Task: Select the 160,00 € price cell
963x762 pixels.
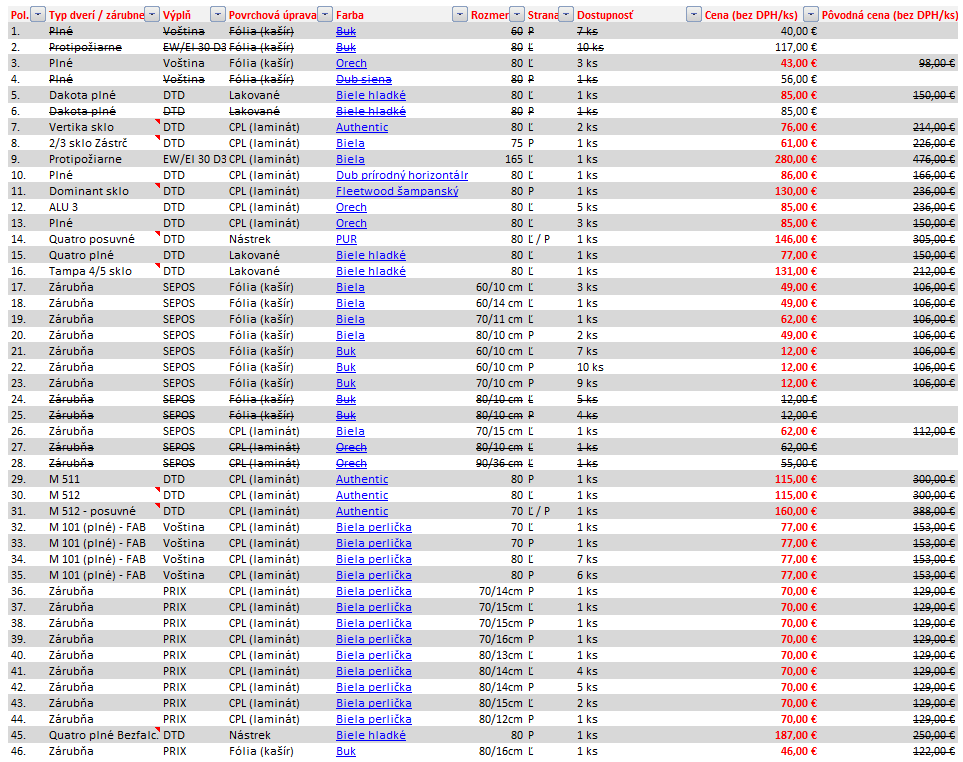Action: pos(795,511)
